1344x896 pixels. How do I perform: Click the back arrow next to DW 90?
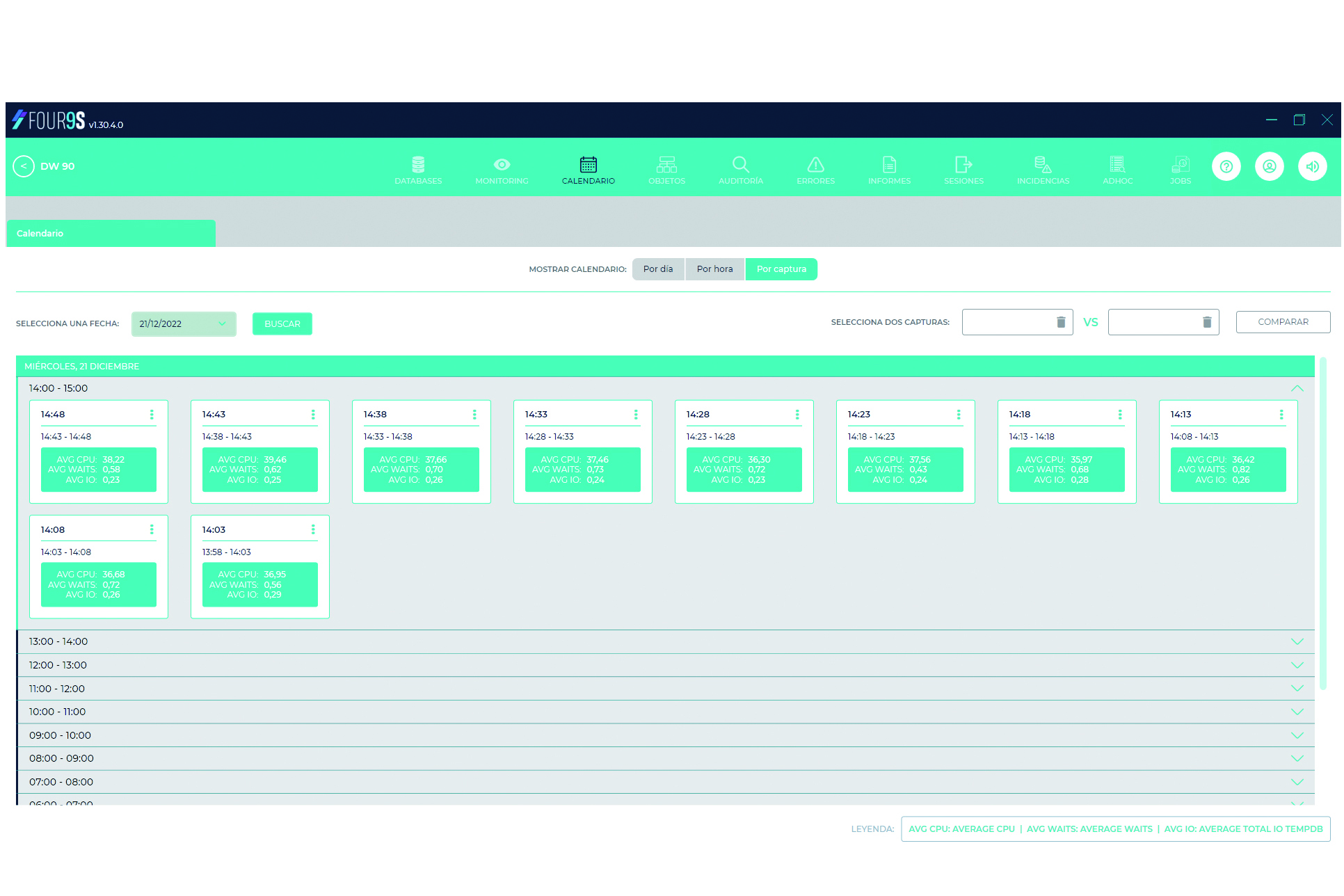24,166
